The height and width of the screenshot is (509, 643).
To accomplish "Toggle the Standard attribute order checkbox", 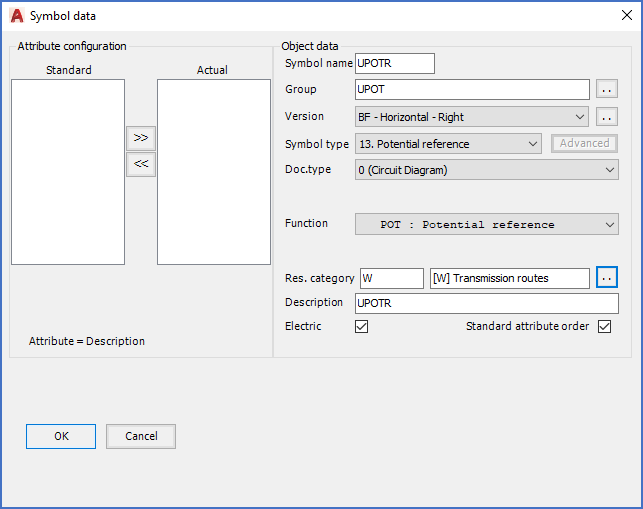I will 604,327.
